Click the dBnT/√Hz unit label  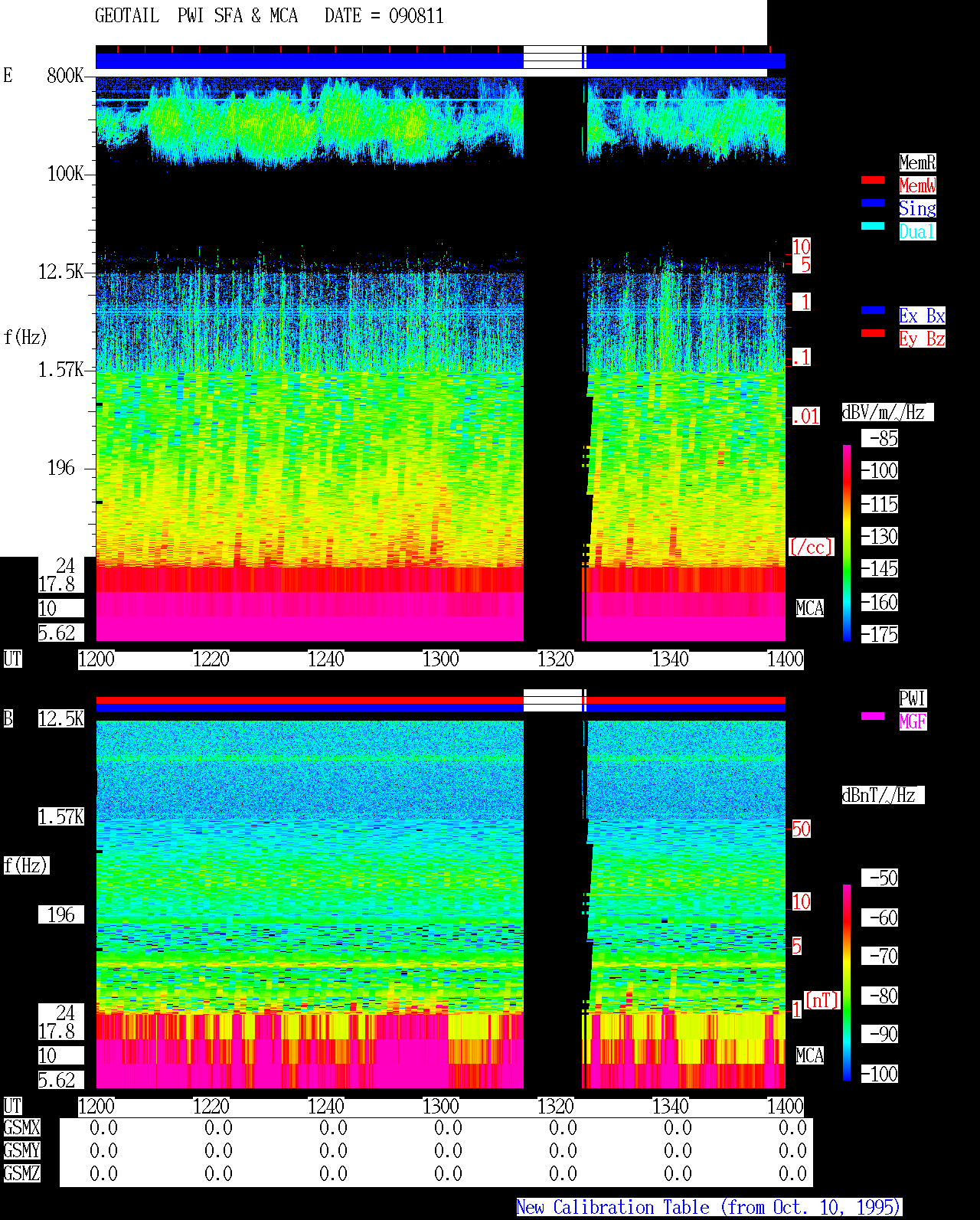coord(883,795)
